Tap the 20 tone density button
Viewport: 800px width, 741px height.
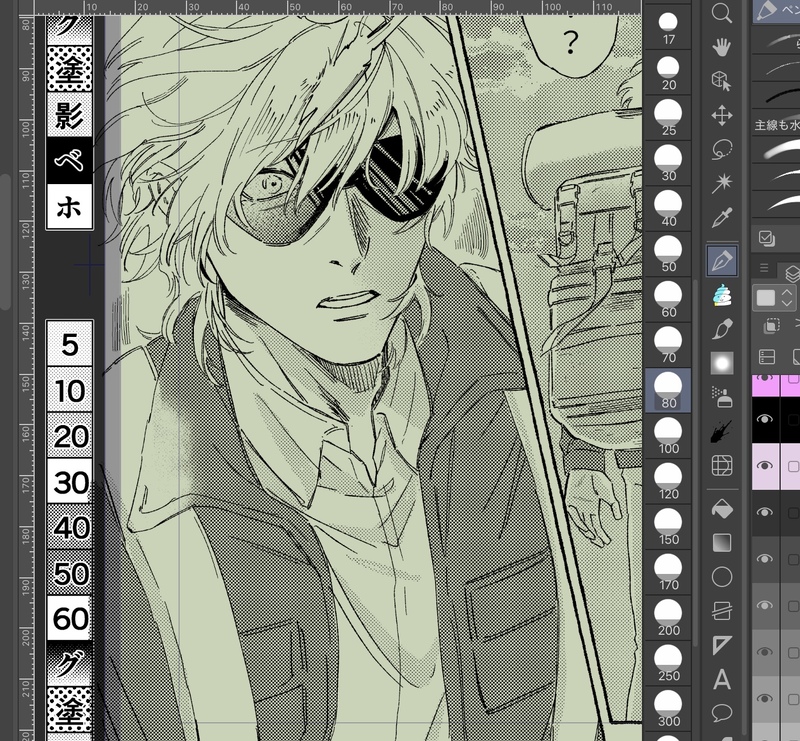point(69,435)
